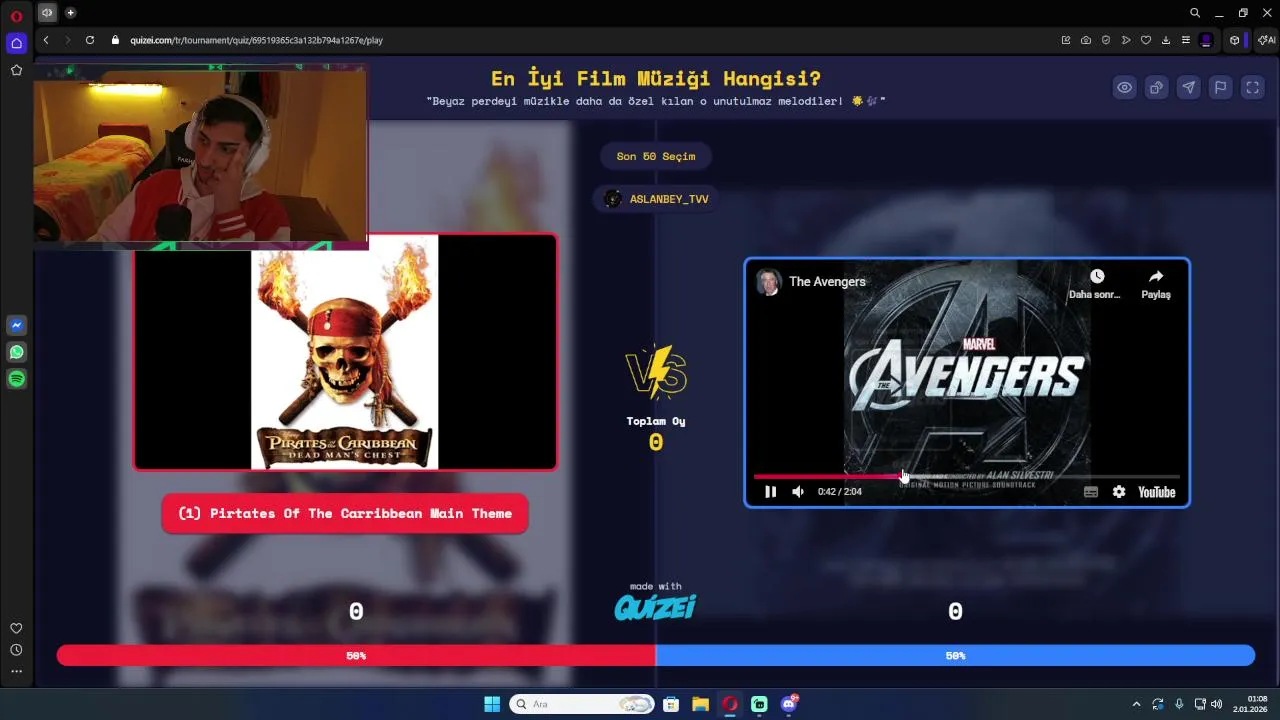The width and height of the screenshot is (1280, 720).
Task: Add page to bookmarks heart icon
Action: pyautogui.click(x=1146, y=40)
